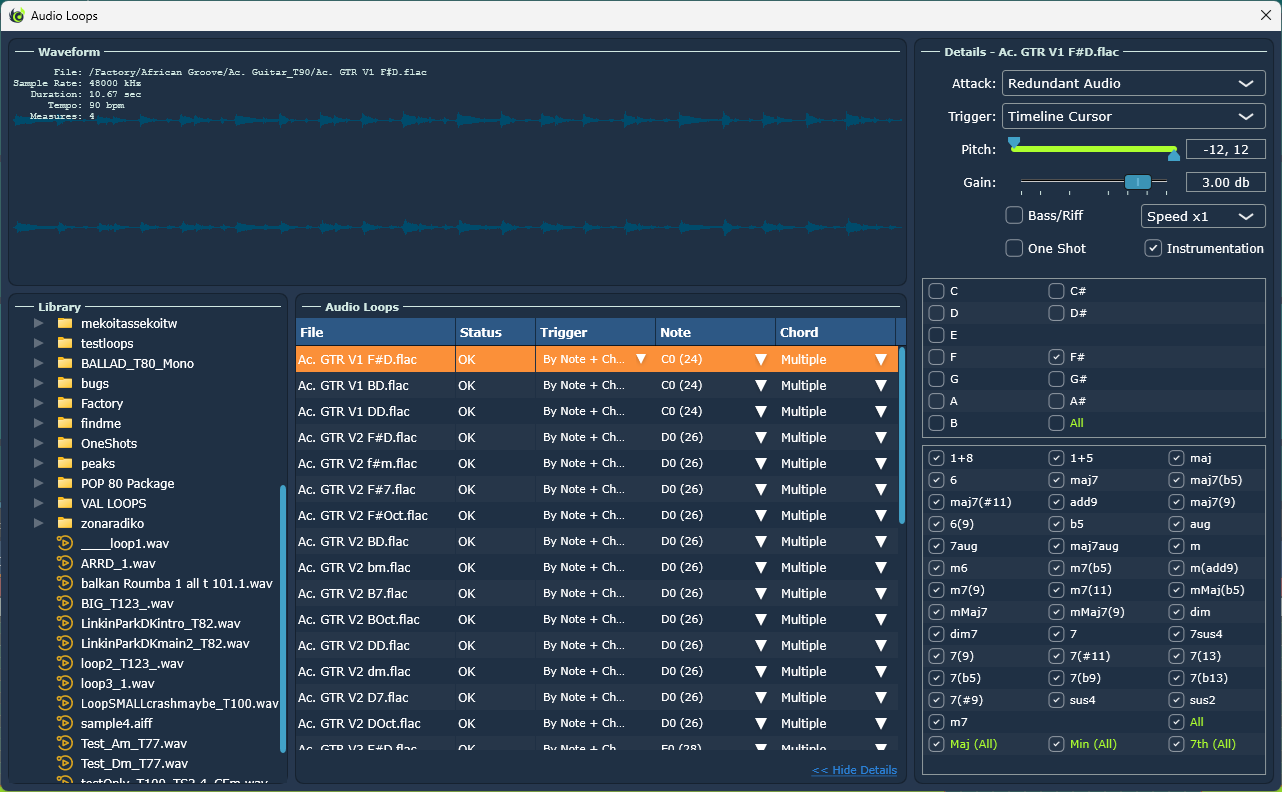Uncheck the Instrumentation checkbox
The width and height of the screenshot is (1282, 792).
pyautogui.click(x=1153, y=248)
